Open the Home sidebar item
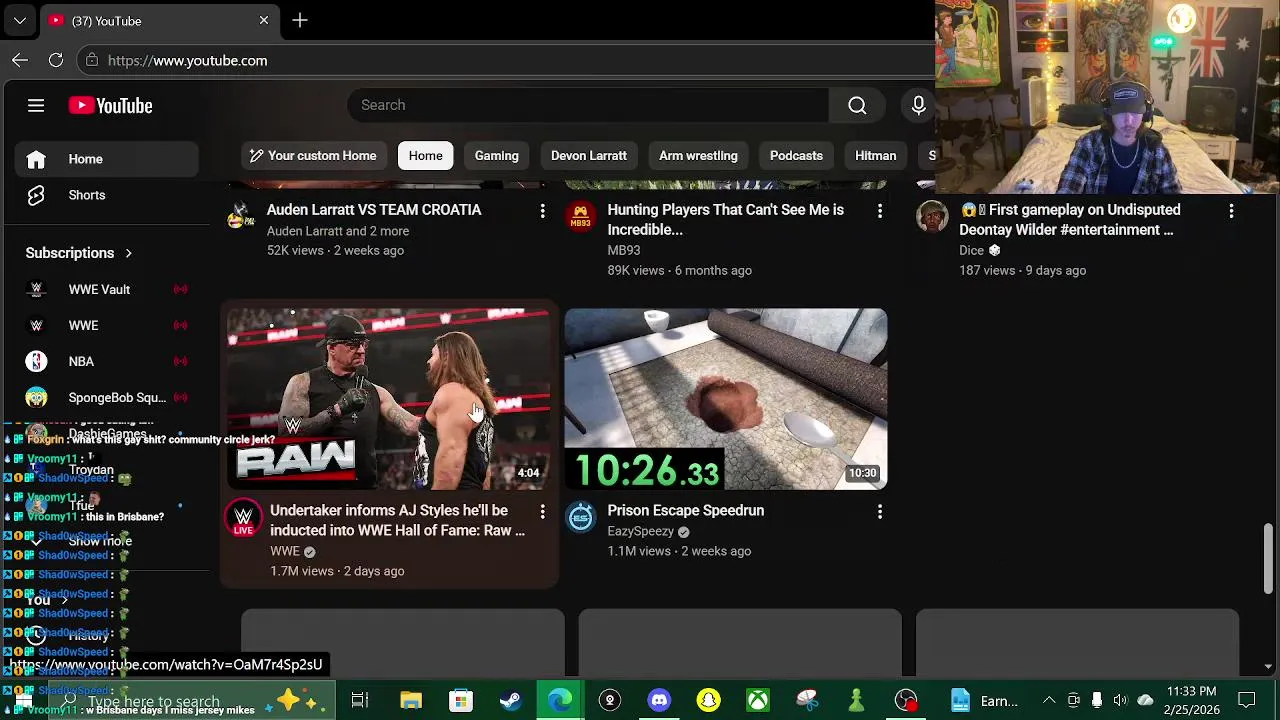The width and height of the screenshot is (1280, 720). [106, 159]
